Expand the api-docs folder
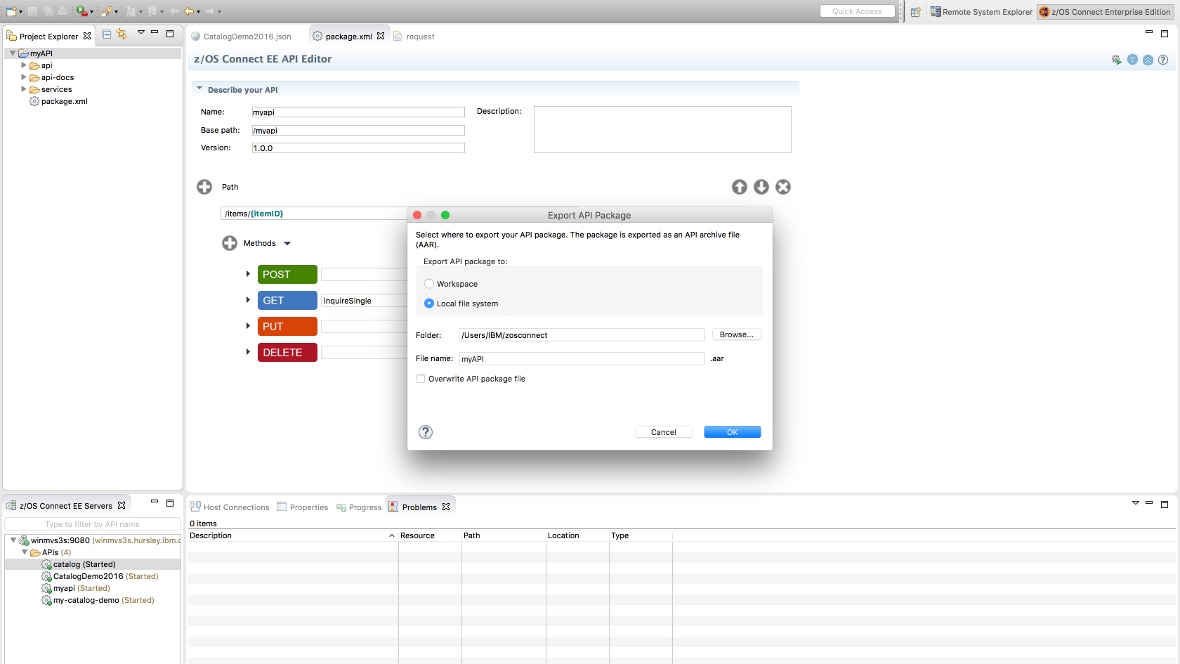The width and height of the screenshot is (1180, 664). tap(24, 77)
